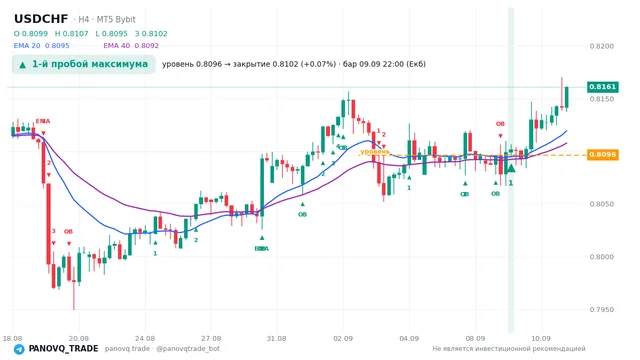
Task: Click the 18.08 date axis label
Action: tap(12, 338)
